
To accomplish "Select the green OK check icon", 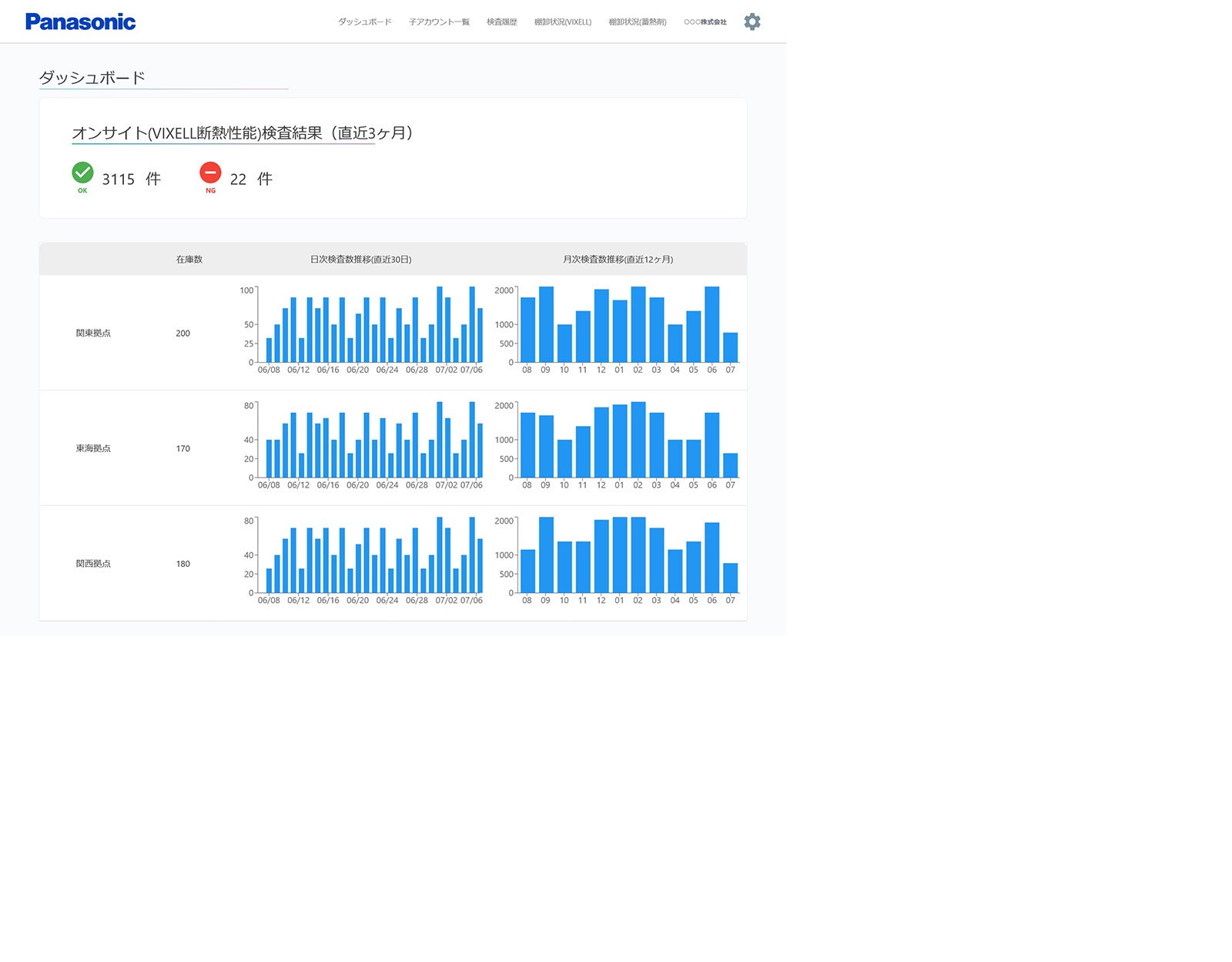I will (x=82, y=173).
